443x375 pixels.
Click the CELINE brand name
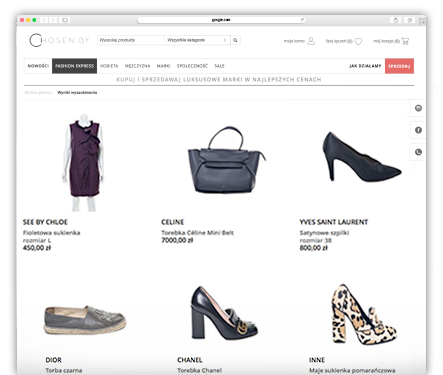click(x=173, y=222)
